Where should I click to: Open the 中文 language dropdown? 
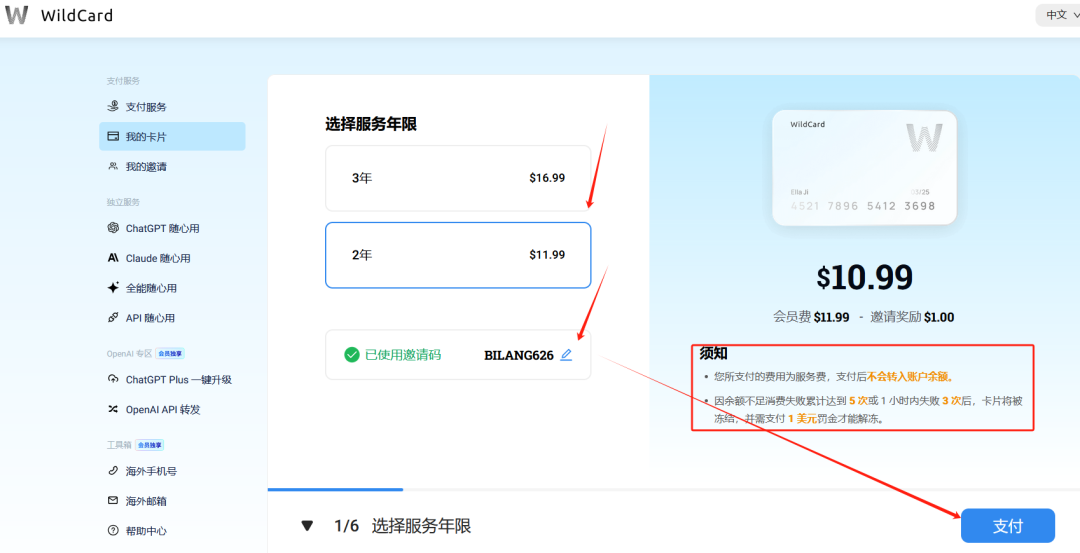[x=1059, y=14]
